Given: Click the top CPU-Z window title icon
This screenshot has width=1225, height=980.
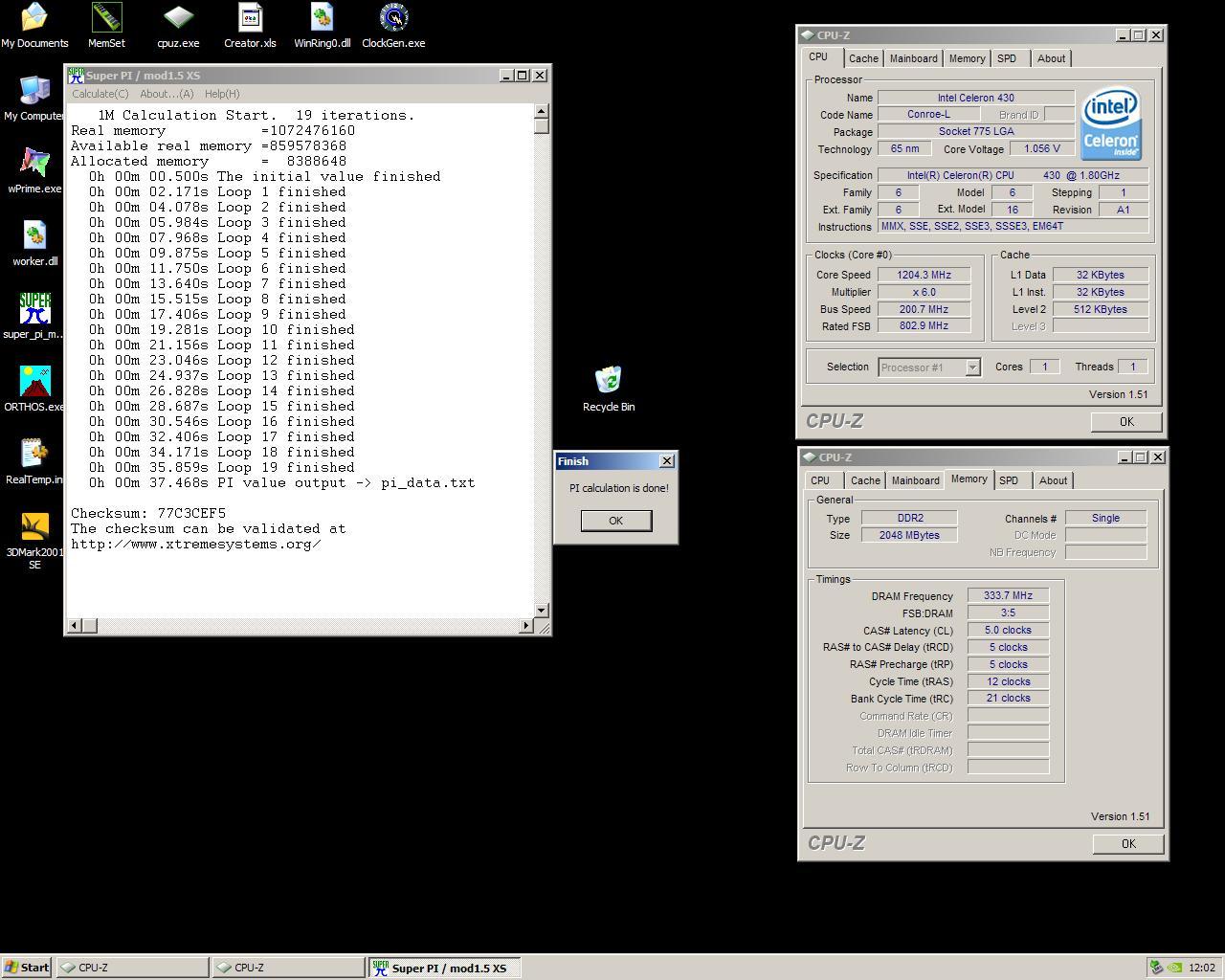Looking at the screenshot, I should 809,35.
